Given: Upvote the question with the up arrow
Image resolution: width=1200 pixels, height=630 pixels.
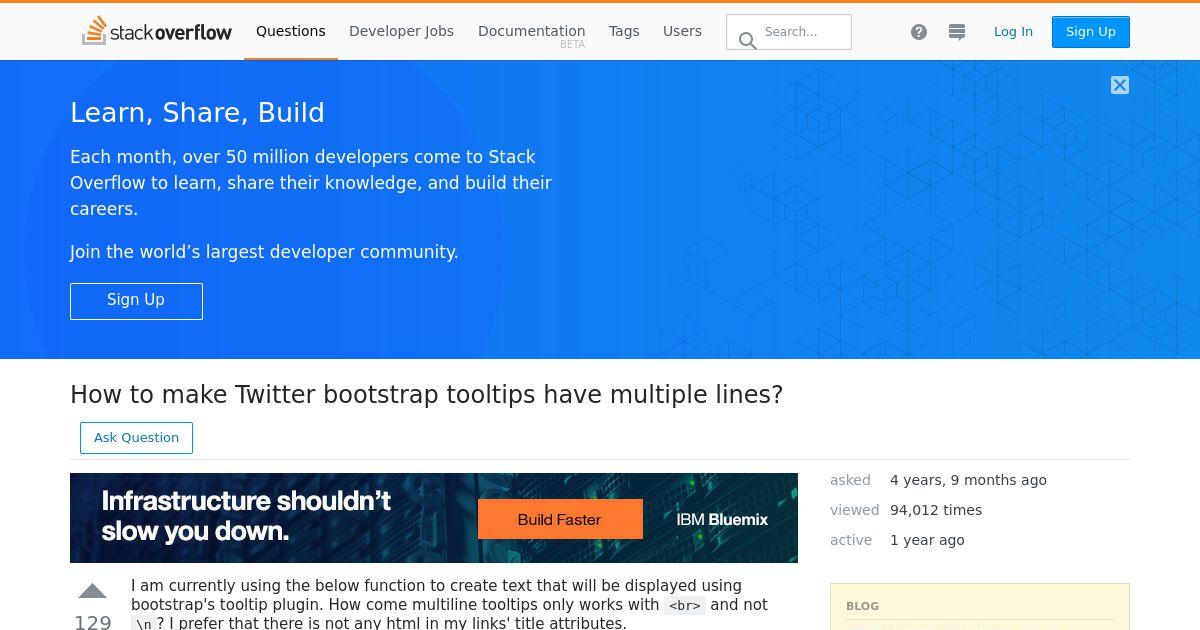Looking at the screenshot, I should point(92,591).
